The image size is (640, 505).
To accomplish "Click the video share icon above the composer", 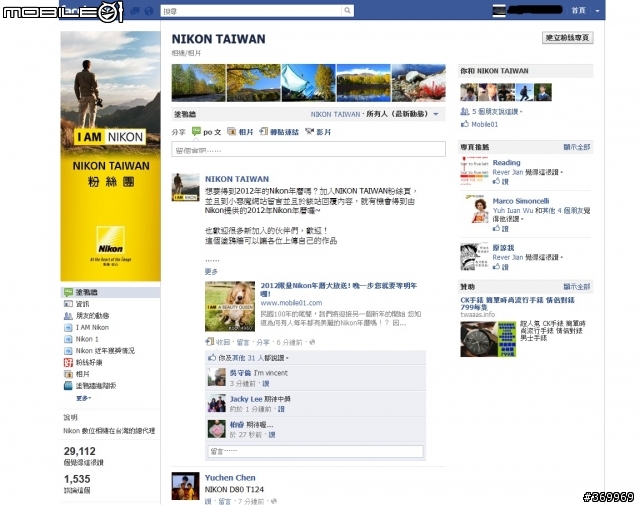I will (309, 131).
